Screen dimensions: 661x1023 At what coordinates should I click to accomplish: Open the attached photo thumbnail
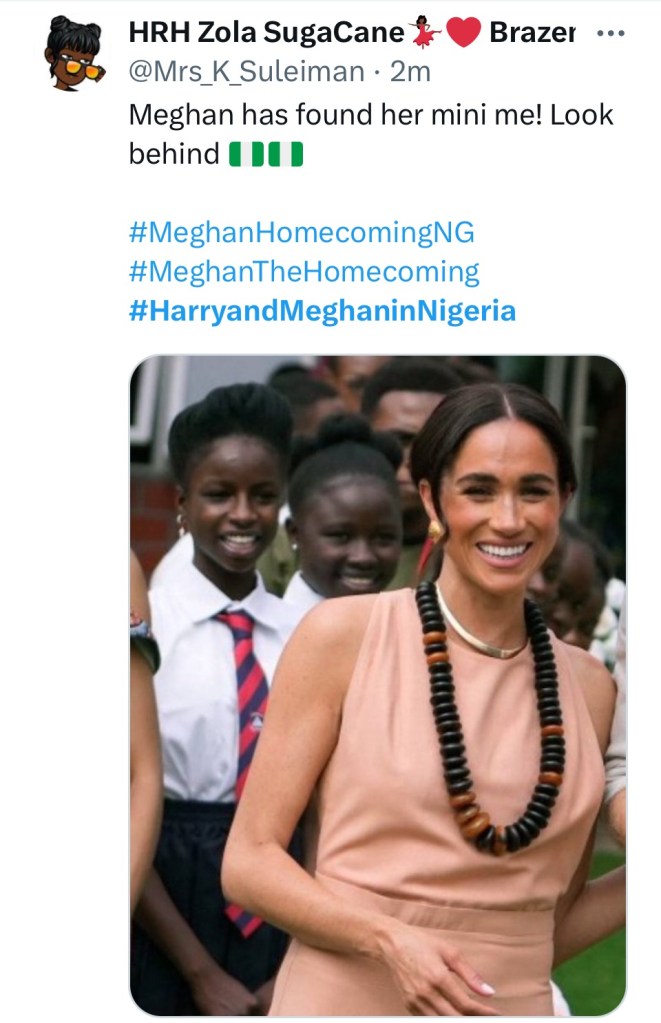377,685
